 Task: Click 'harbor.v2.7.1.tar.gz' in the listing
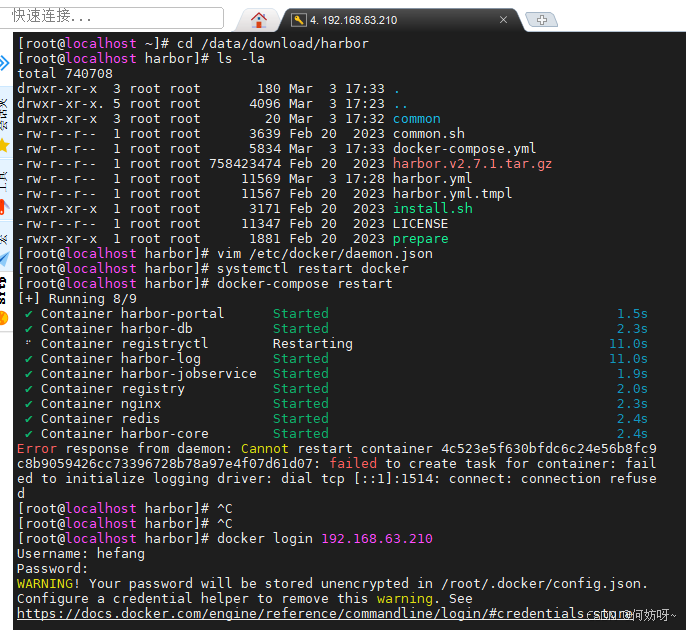[472, 164]
